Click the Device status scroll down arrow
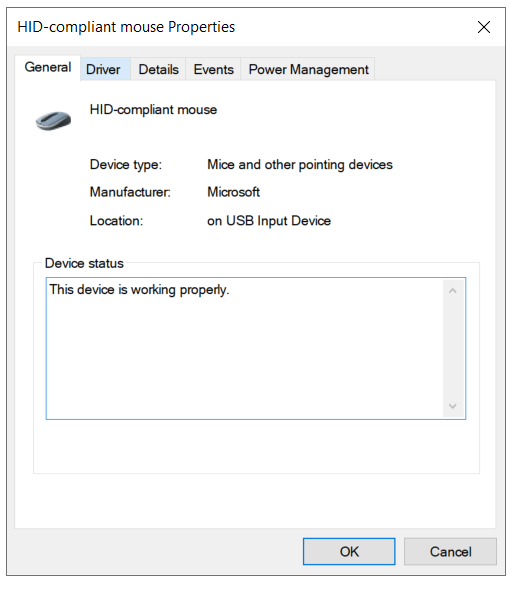518x600 pixels. (453, 406)
